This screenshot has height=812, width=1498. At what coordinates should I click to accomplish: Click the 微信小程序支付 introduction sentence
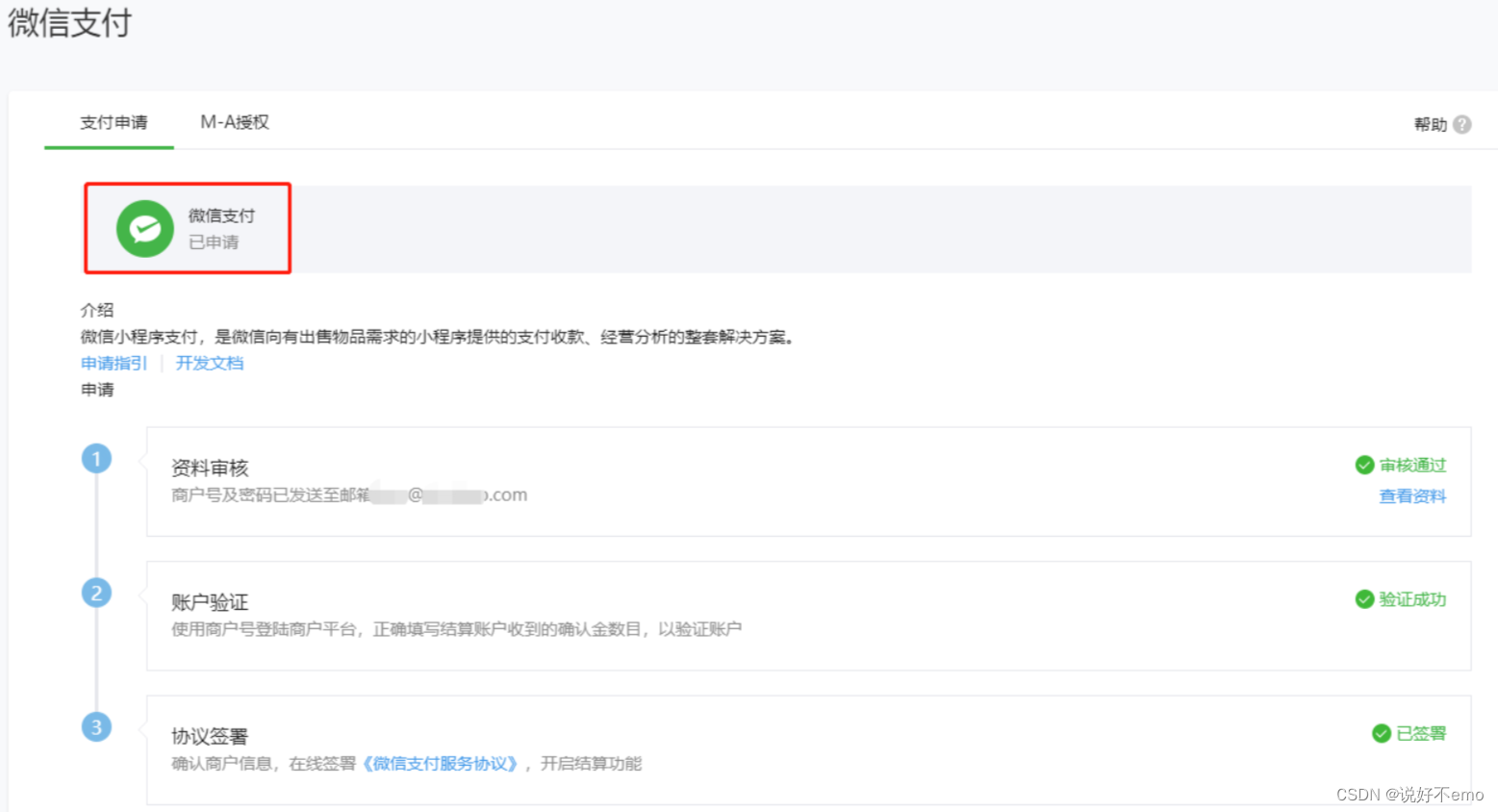tap(438, 337)
